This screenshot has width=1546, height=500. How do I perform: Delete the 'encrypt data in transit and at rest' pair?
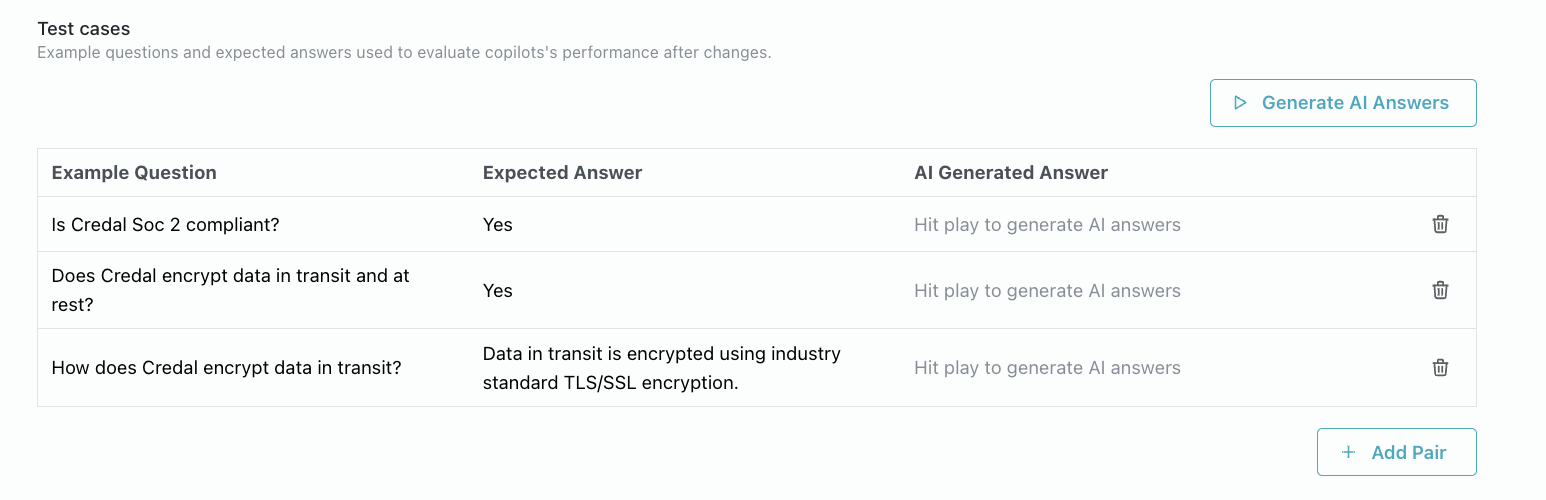point(1440,290)
